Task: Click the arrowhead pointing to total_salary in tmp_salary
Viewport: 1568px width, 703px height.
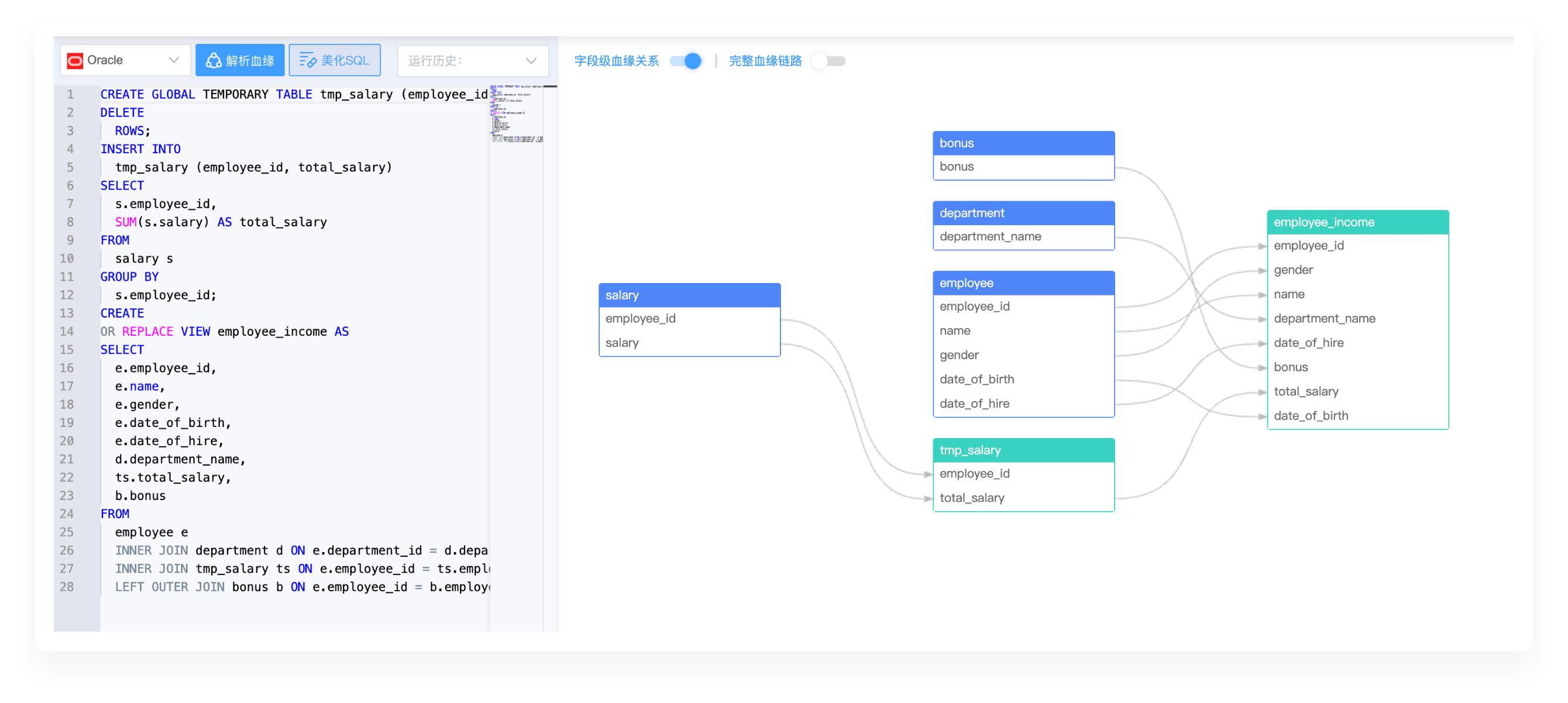Action: tap(927, 498)
